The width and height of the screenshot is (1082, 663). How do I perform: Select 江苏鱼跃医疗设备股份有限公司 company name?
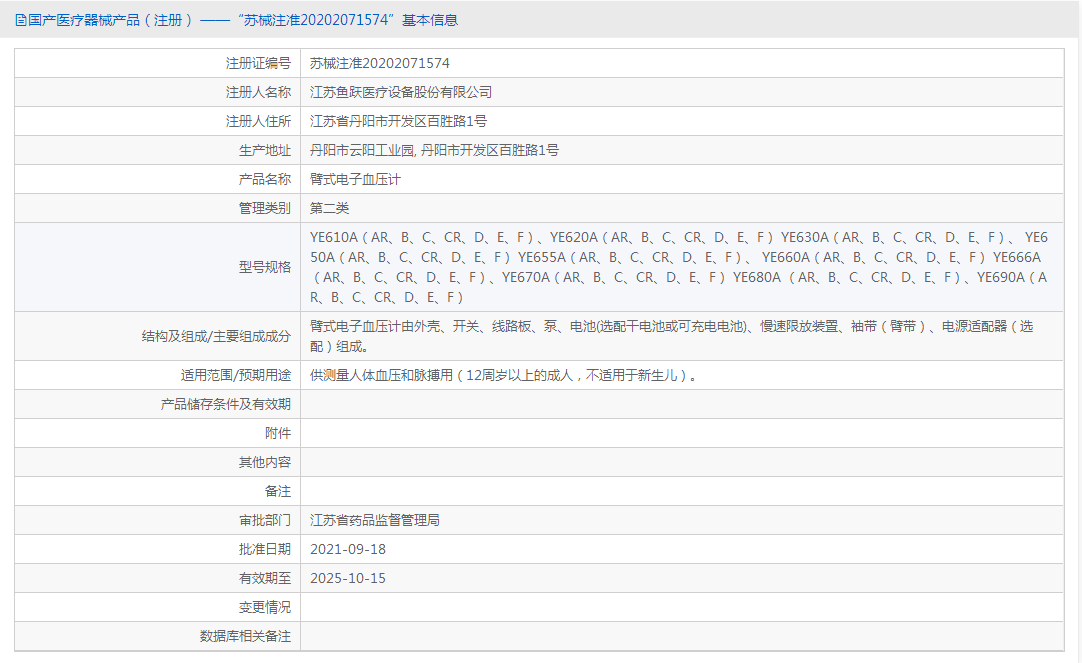(x=401, y=92)
